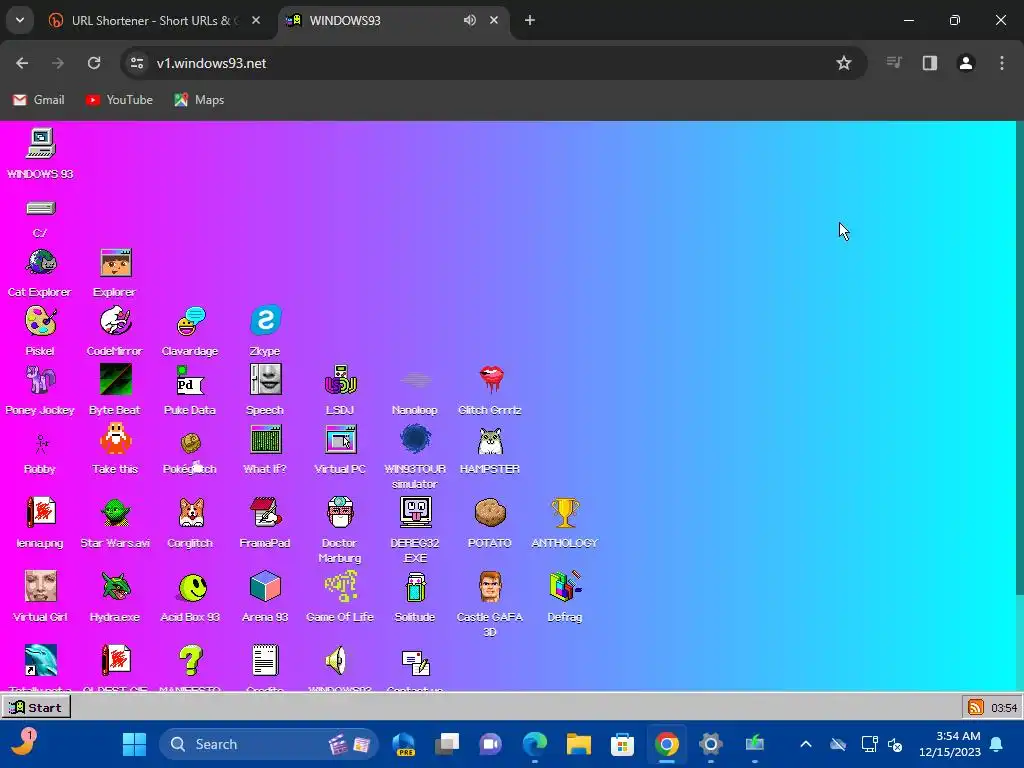Open the Explorer desktop icon
This screenshot has height=768, width=1024.
tap(116, 263)
